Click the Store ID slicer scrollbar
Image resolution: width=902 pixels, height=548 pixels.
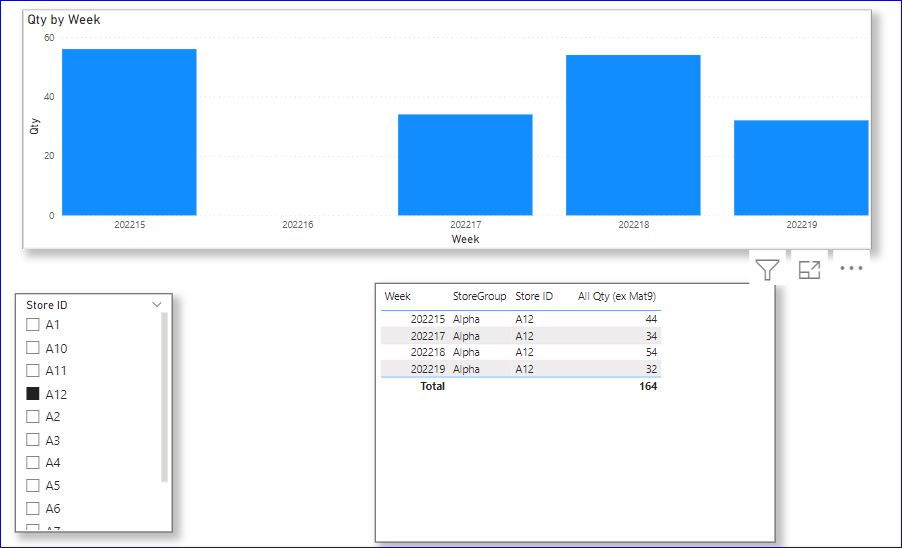(164, 397)
